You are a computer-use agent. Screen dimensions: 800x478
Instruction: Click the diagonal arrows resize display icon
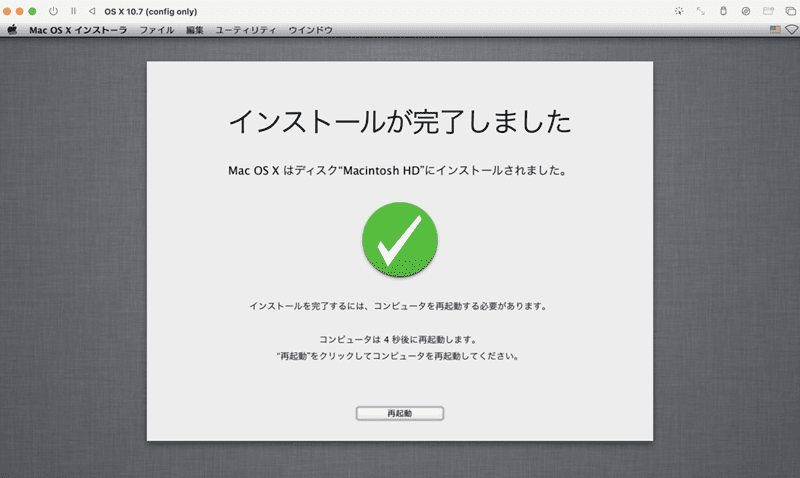tap(701, 11)
